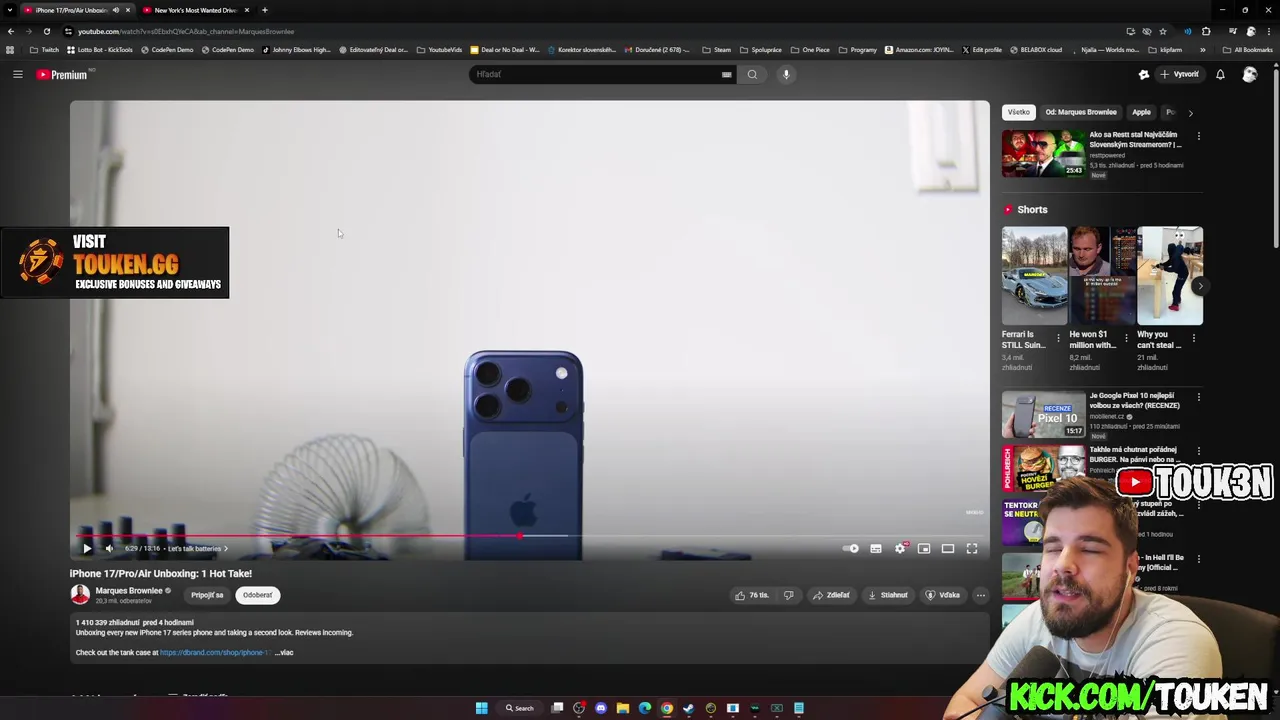
Task: Open the 25:43 Restt streamer video thumbnail
Action: point(1043,153)
